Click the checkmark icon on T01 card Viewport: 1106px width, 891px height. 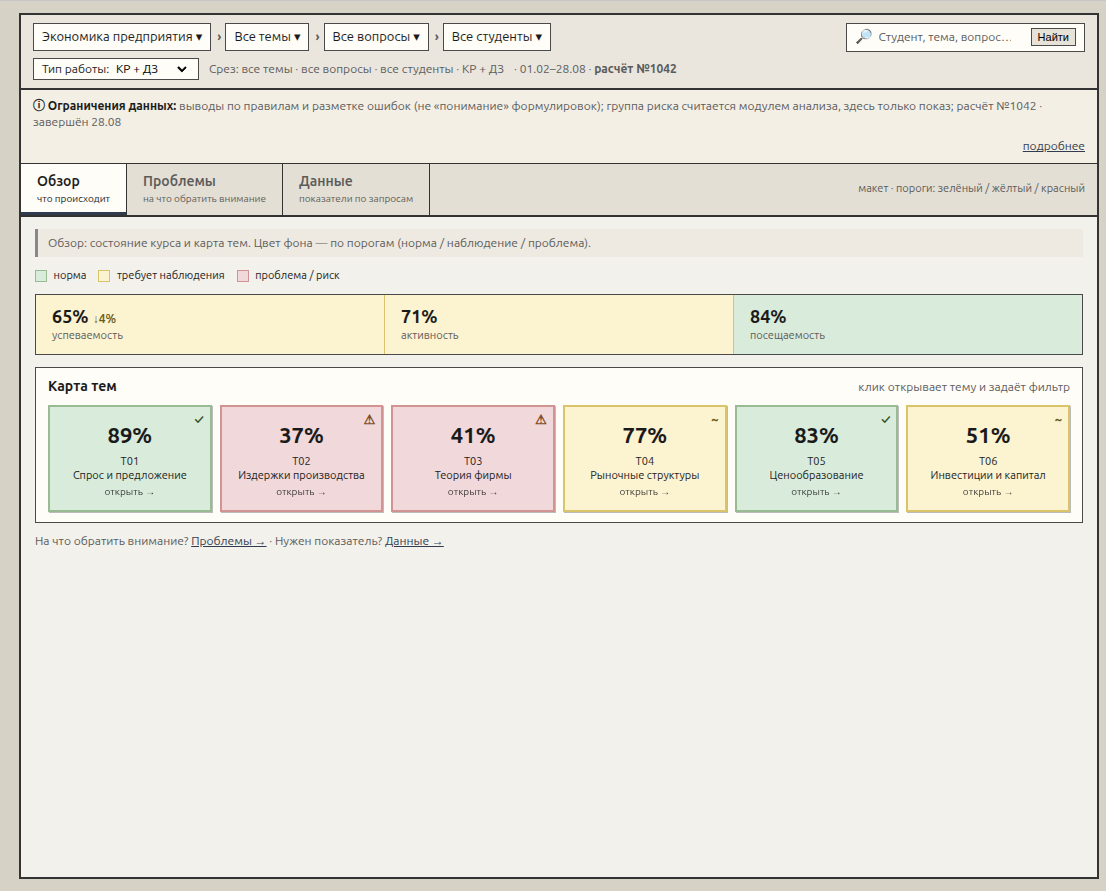pyautogui.click(x=199, y=420)
